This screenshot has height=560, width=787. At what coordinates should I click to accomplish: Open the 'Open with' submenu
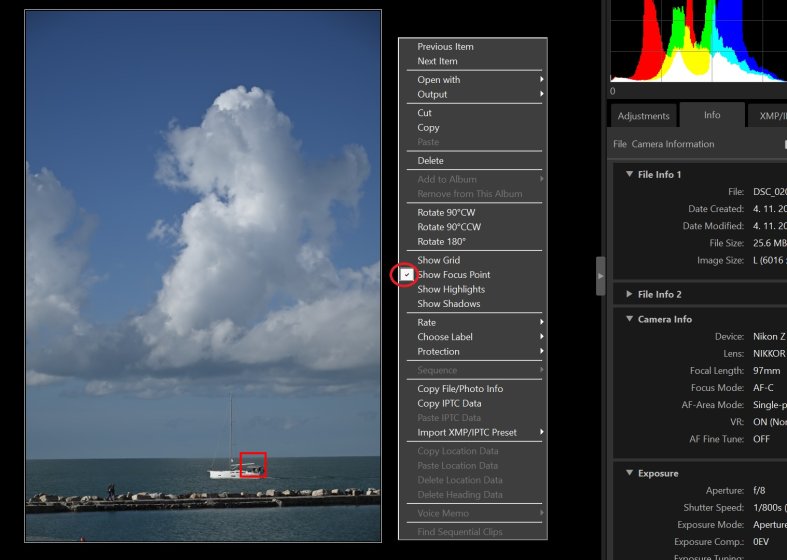(473, 80)
